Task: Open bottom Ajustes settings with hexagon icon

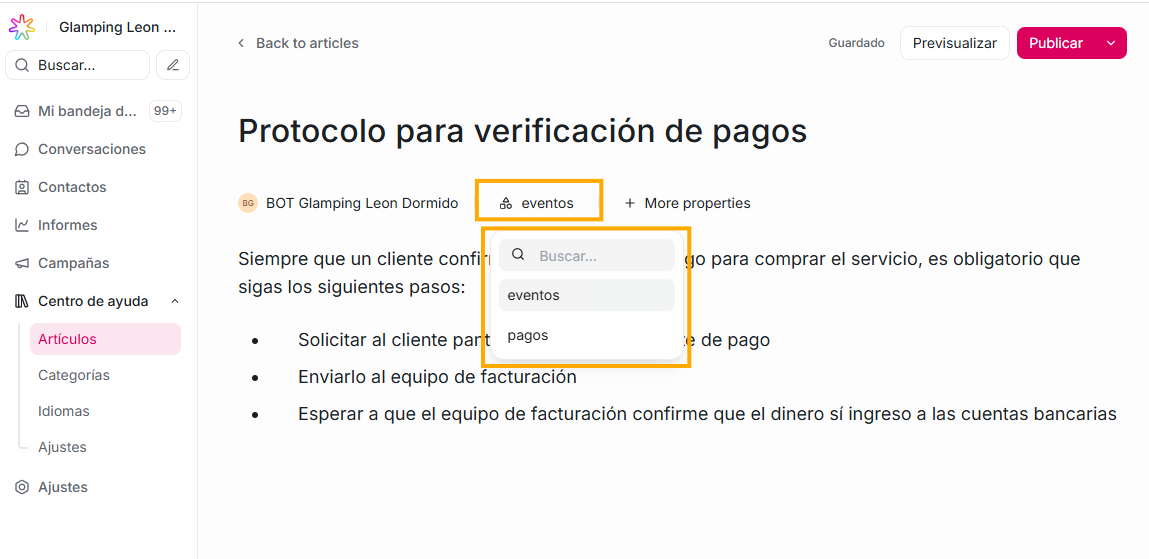Action: 62,487
